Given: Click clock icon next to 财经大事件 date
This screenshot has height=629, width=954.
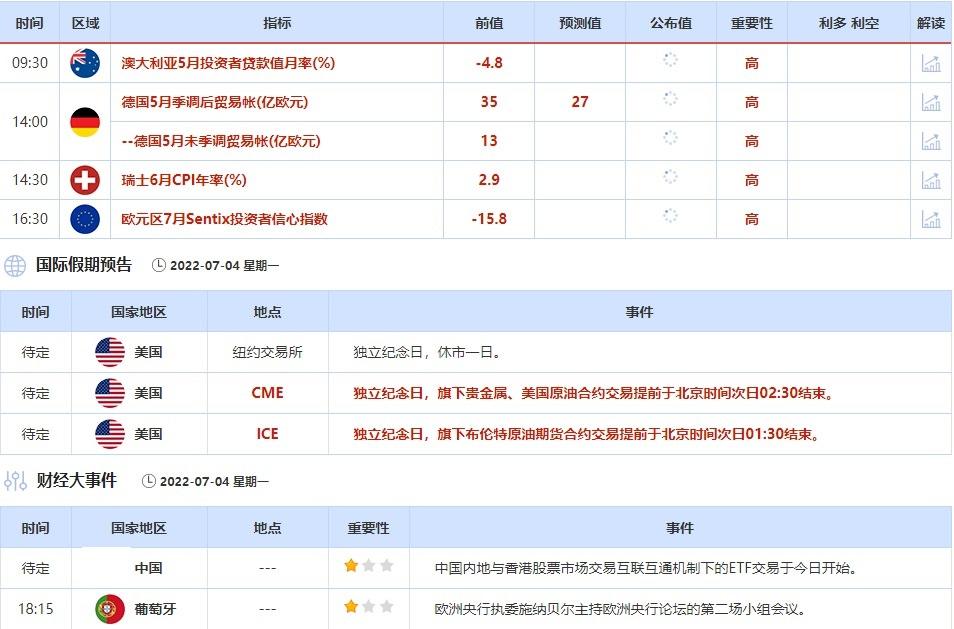Looking at the screenshot, I should [x=149, y=481].
